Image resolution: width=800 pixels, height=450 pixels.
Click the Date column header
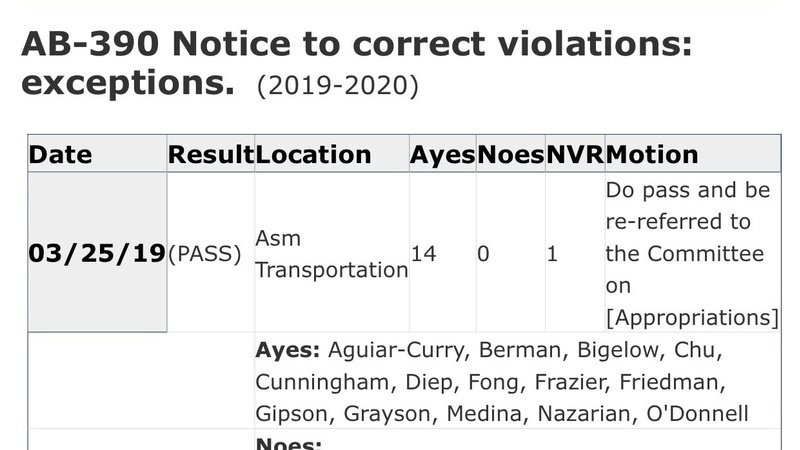pos(61,155)
